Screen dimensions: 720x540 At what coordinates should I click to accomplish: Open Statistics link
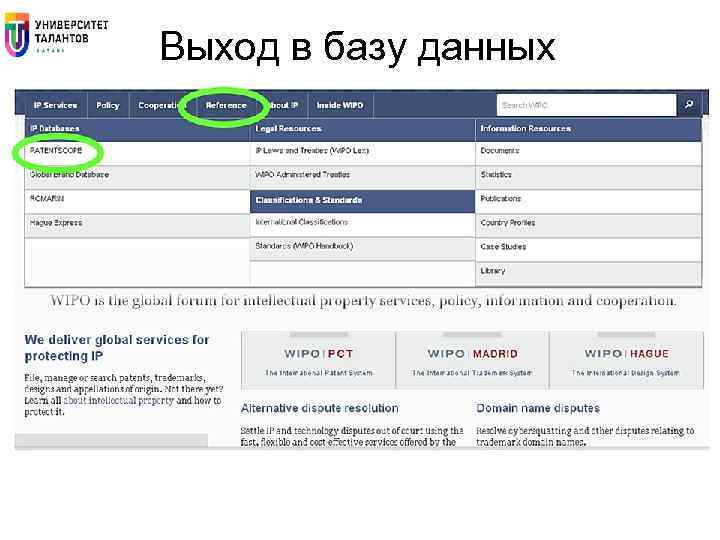[496, 174]
